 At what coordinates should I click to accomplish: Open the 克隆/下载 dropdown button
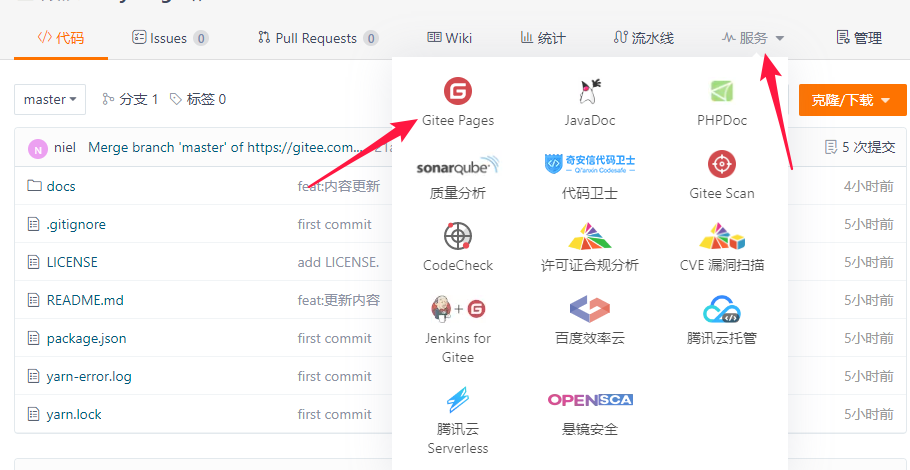(x=852, y=100)
